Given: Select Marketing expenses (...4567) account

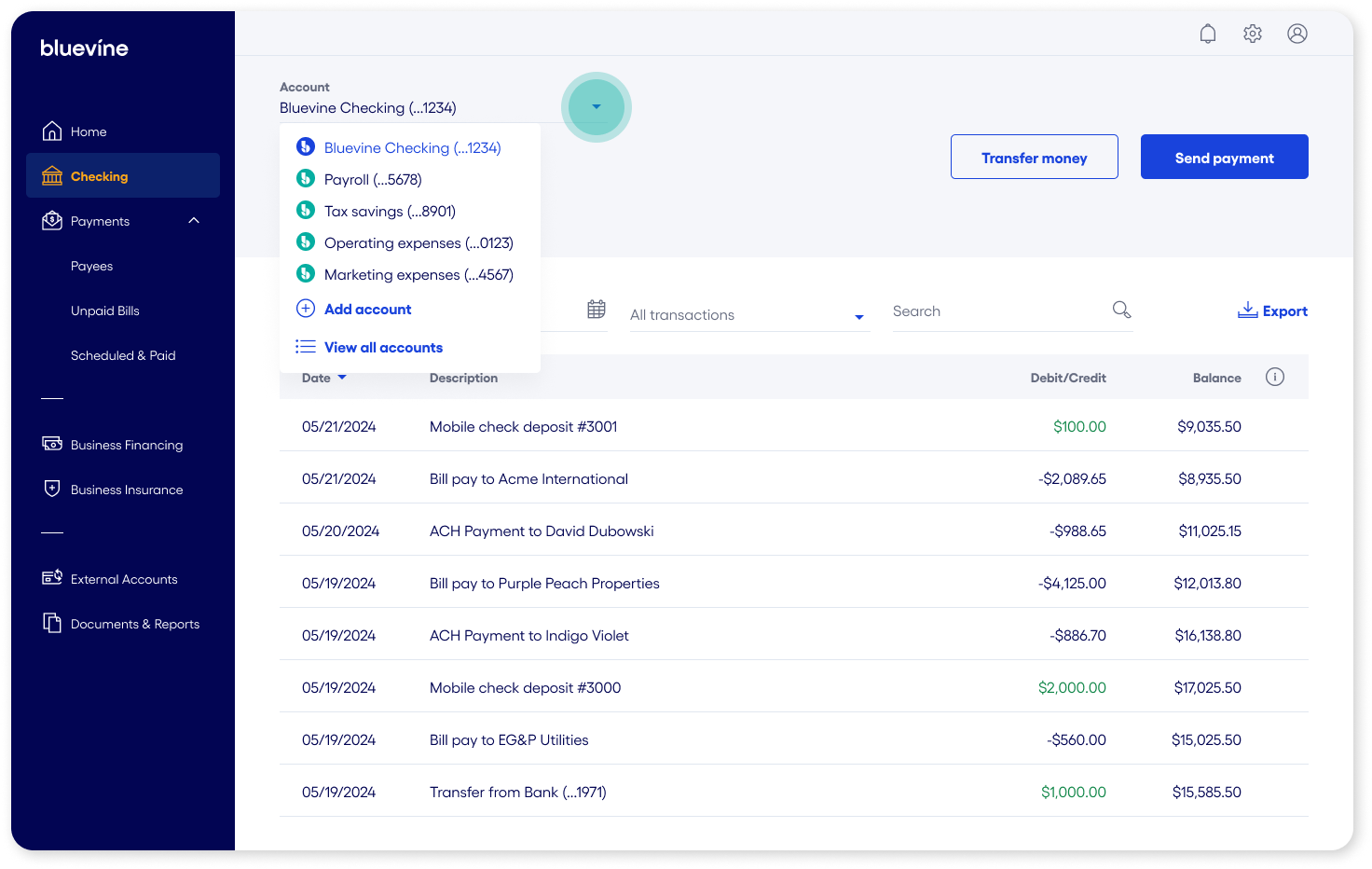Looking at the screenshot, I should 418,275.
